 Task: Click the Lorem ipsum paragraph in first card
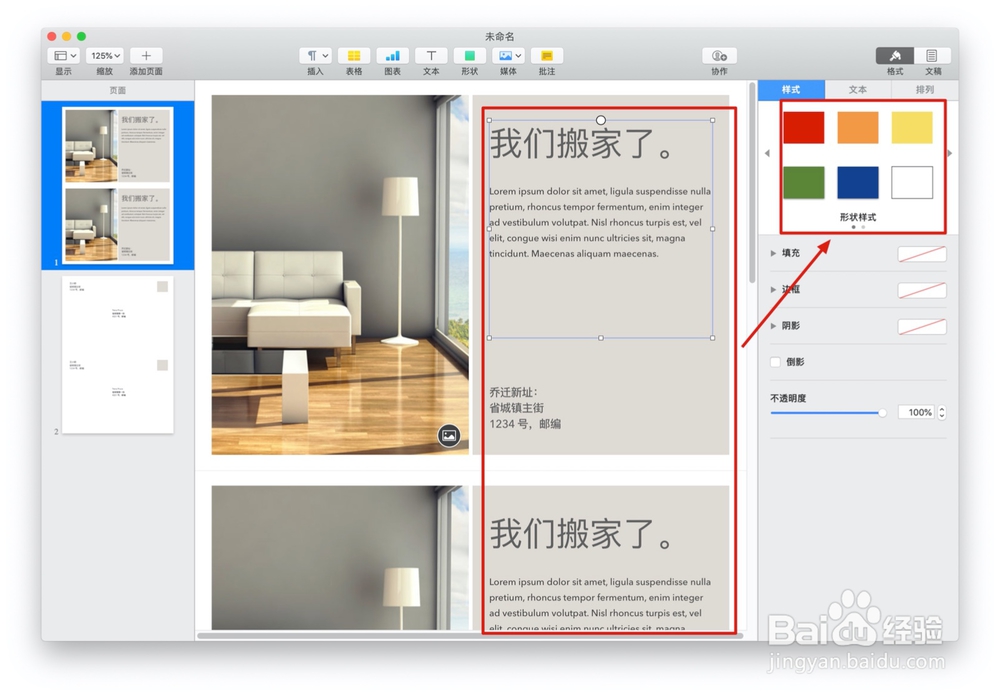pos(600,223)
